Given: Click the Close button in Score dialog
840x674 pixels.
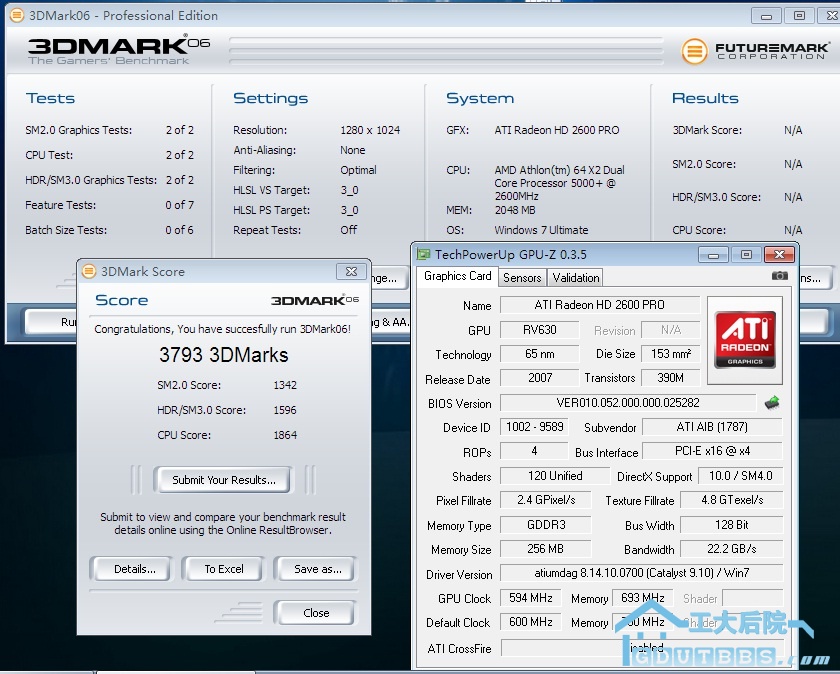Looking at the screenshot, I should [x=315, y=612].
